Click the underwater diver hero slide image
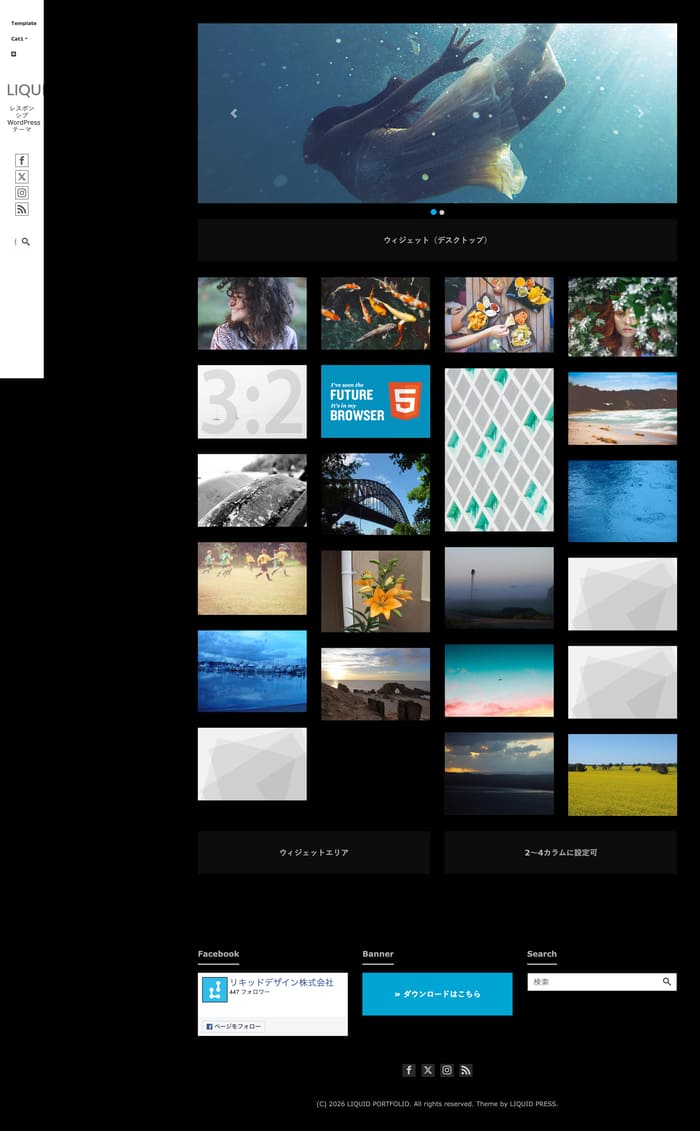700x1131 pixels. 437,113
